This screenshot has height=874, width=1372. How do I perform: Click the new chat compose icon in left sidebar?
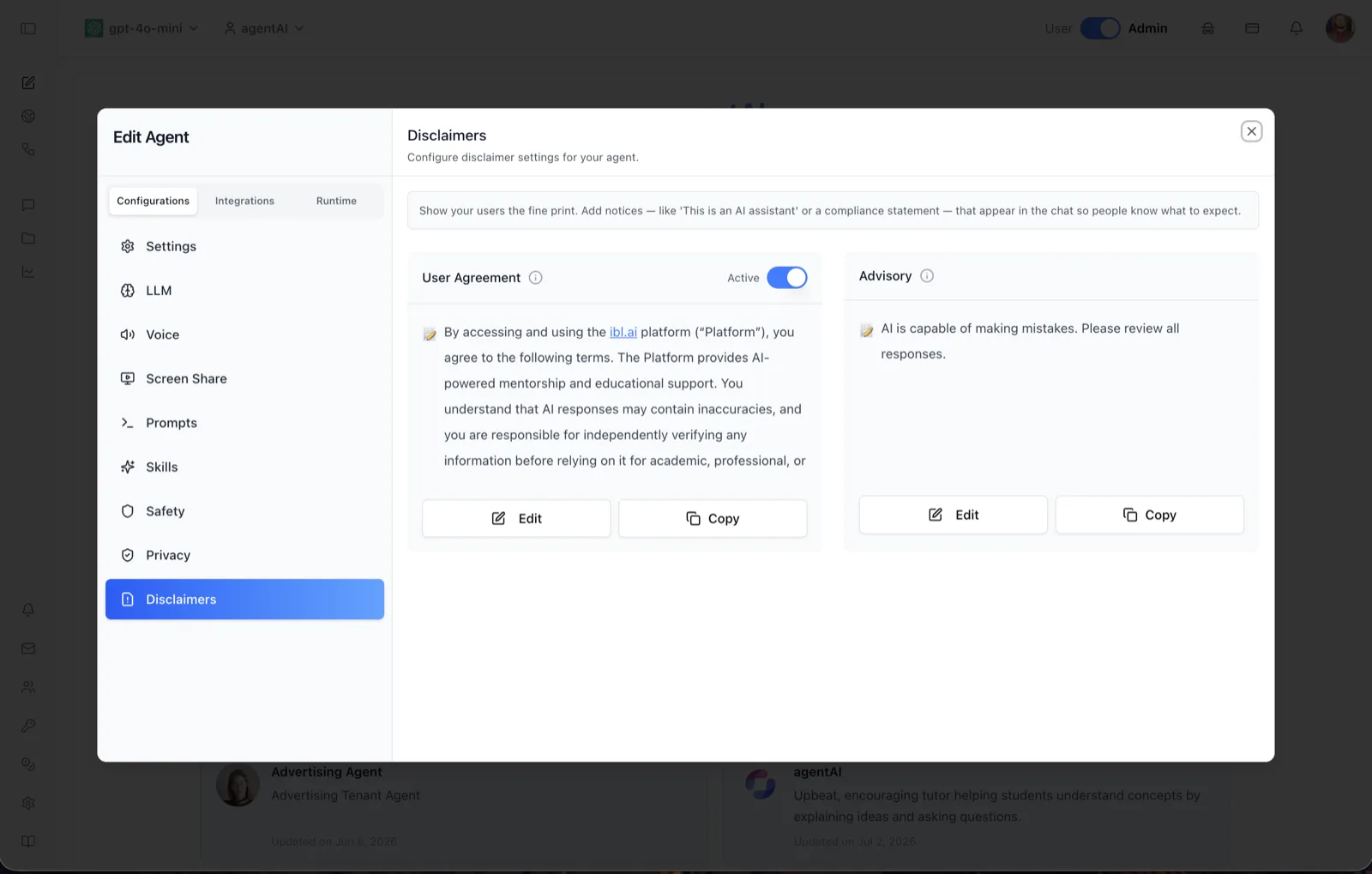click(x=28, y=83)
